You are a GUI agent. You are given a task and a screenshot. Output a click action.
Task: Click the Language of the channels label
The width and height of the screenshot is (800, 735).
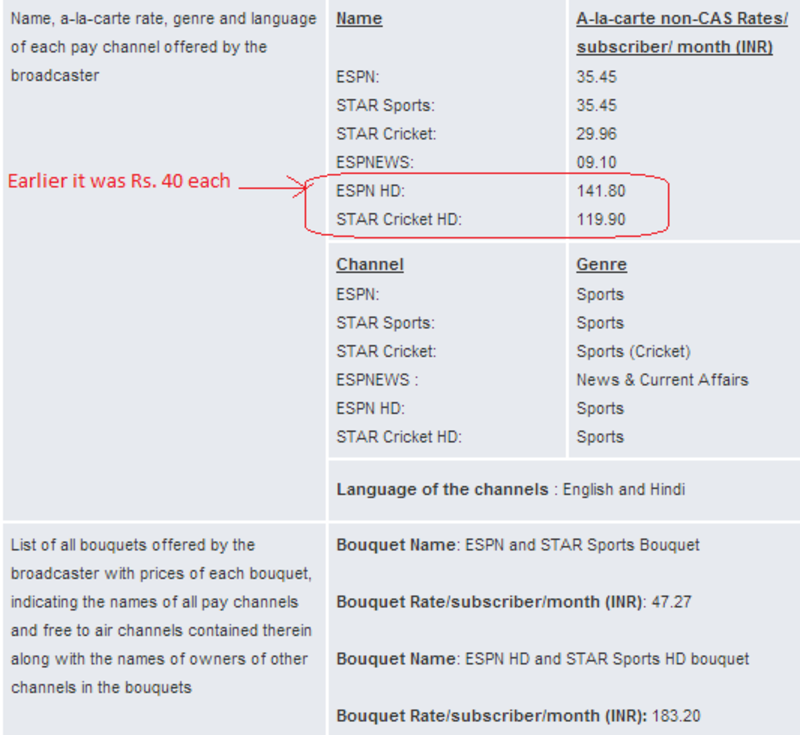[442, 489]
